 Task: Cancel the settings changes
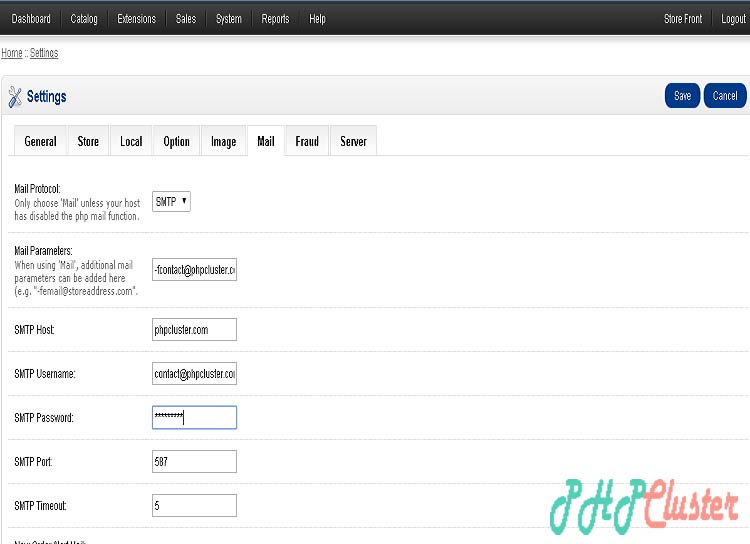[x=725, y=95]
